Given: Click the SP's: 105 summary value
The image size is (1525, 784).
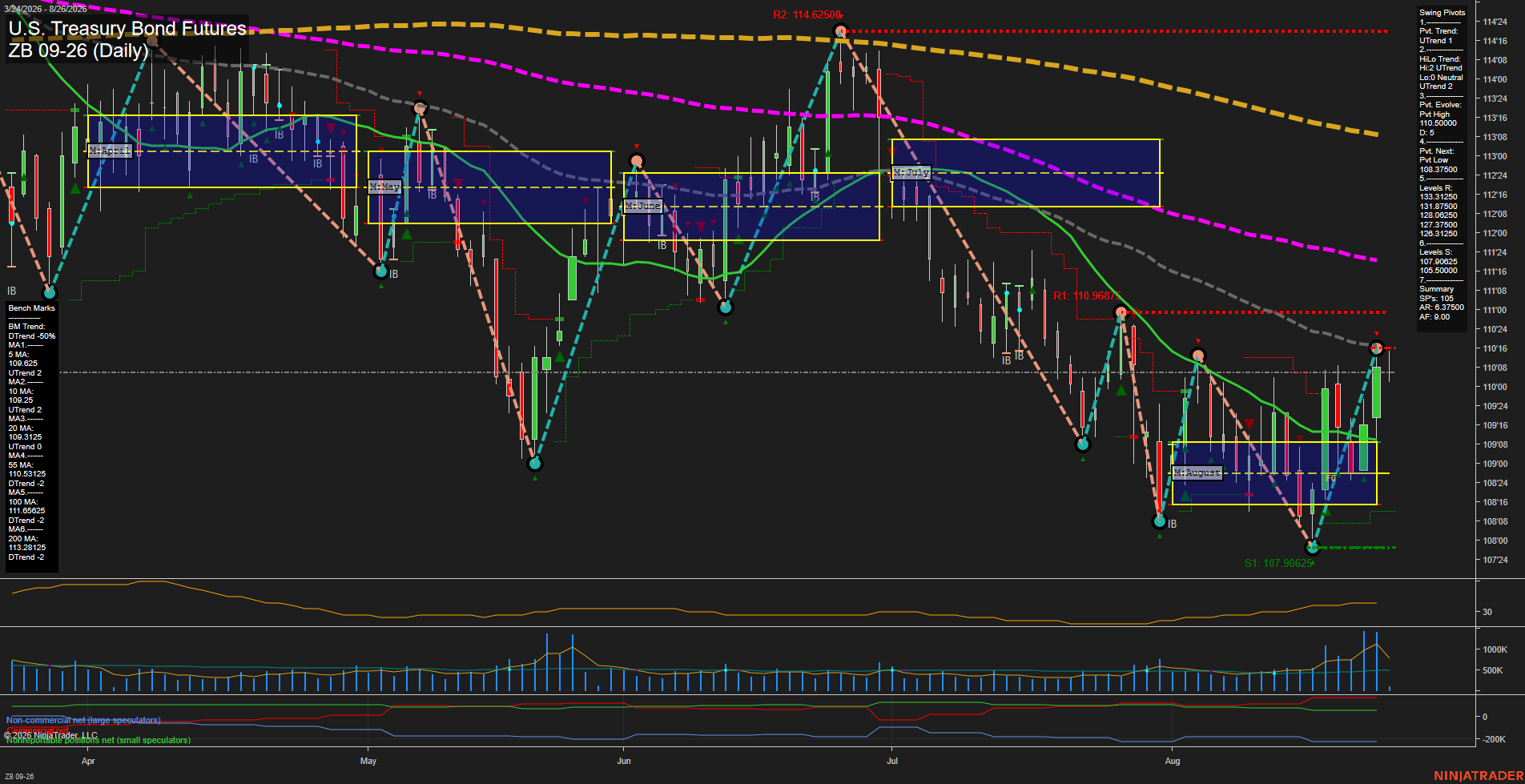Looking at the screenshot, I should click(x=1436, y=299).
